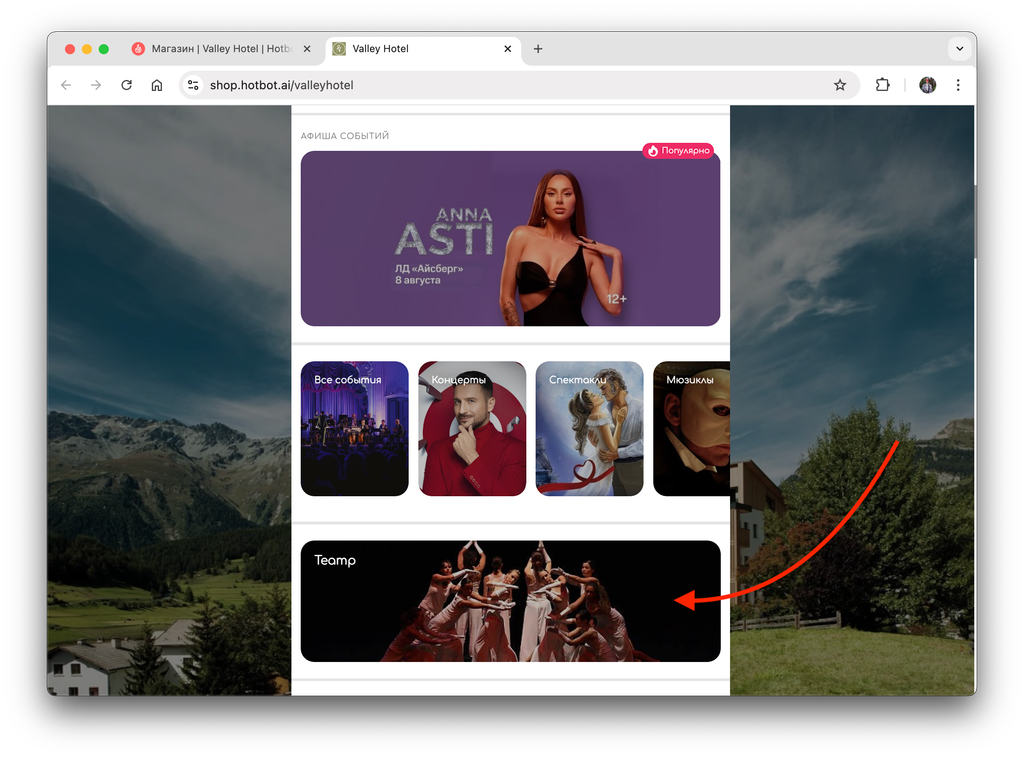Open the Концерты category card
Screen dimensions: 1024x758
472,428
